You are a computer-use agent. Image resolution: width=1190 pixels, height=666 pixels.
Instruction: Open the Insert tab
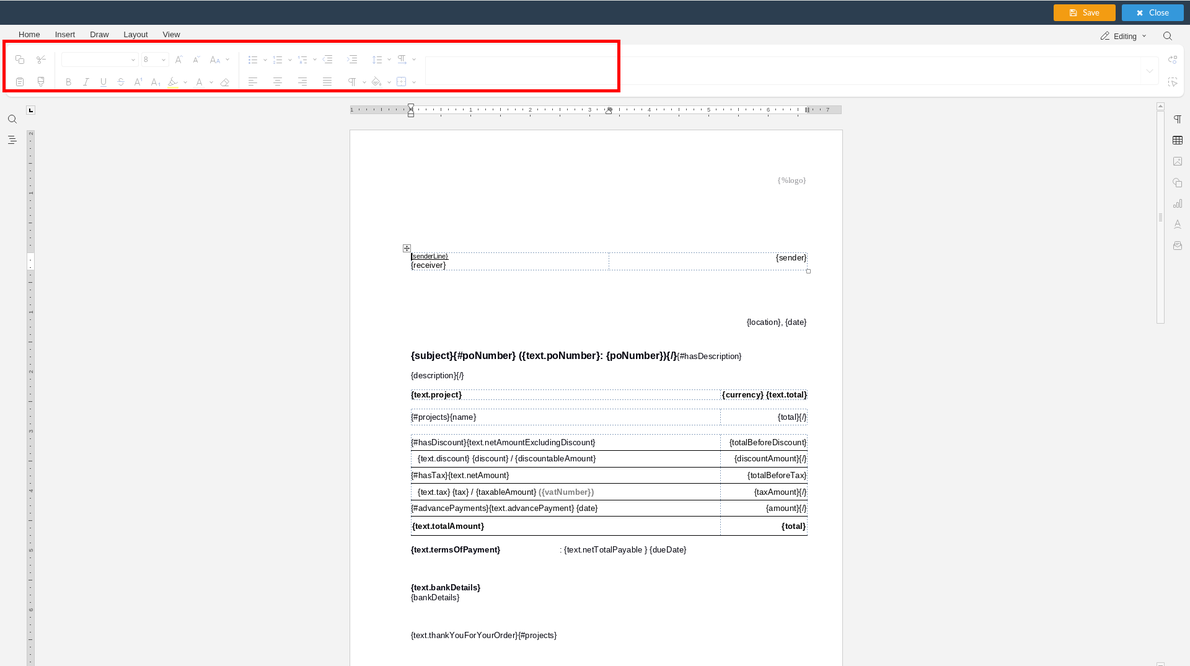click(65, 35)
